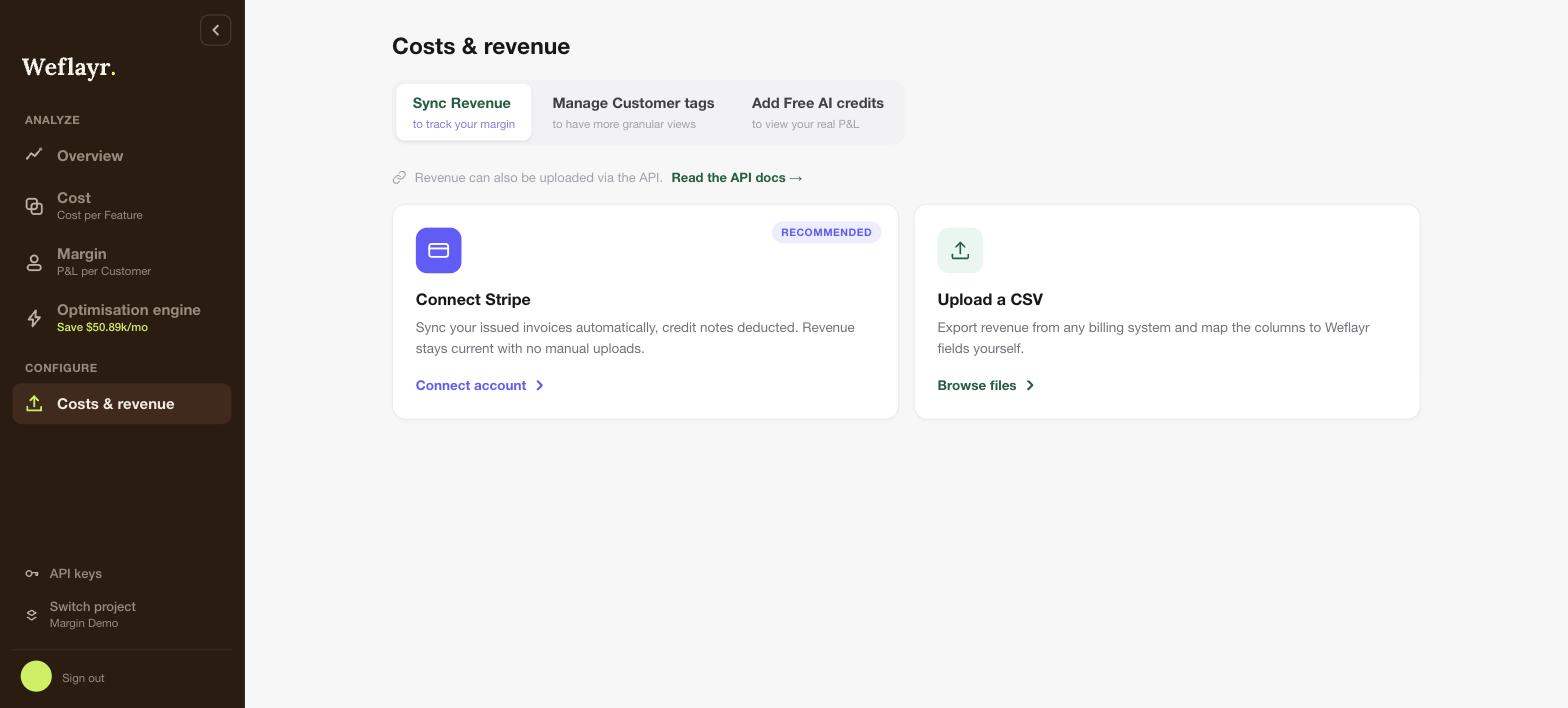1568x708 pixels.
Task: Click the Overview trend-line icon
Action: pyautogui.click(x=34, y=154)
